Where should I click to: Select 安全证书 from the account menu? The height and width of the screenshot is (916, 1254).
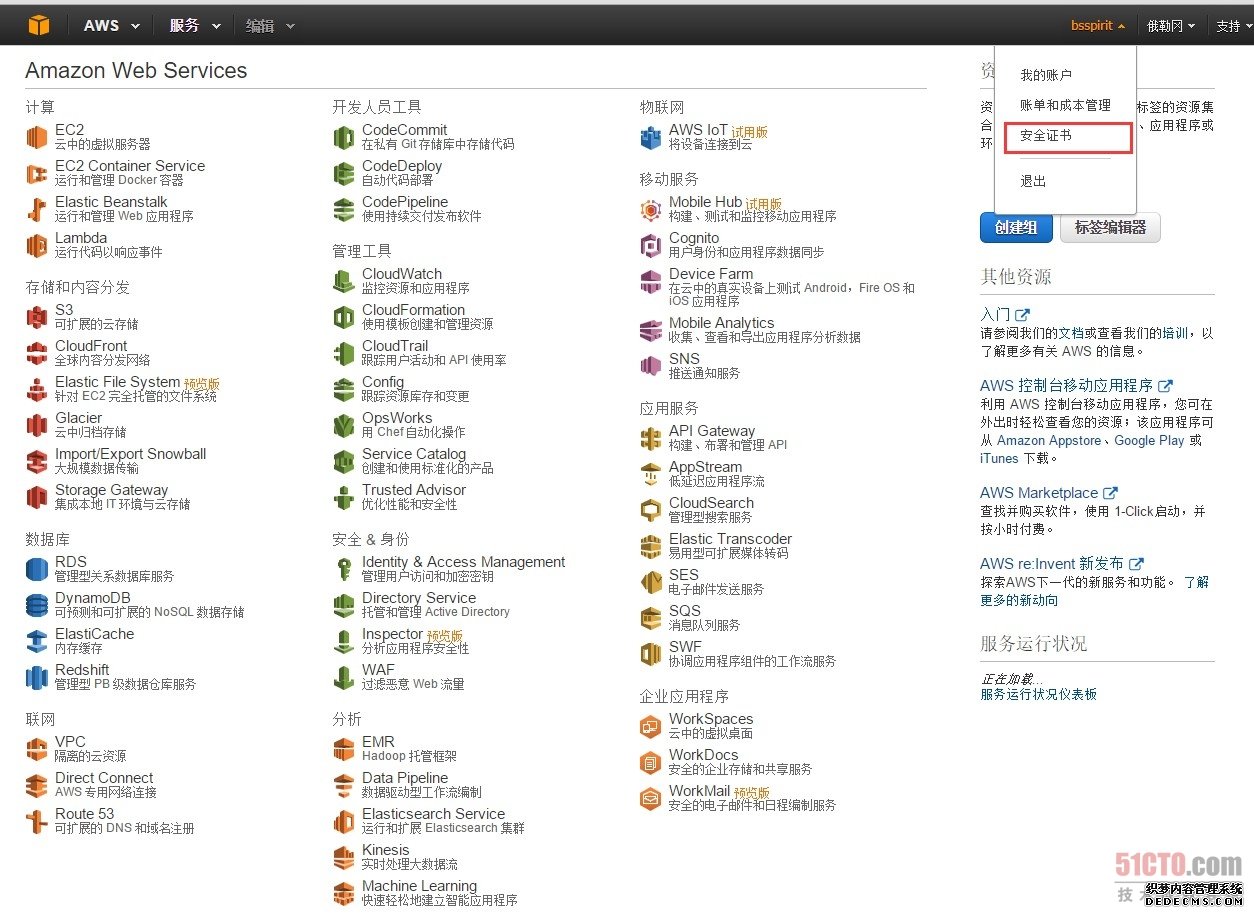point(1046,136)
